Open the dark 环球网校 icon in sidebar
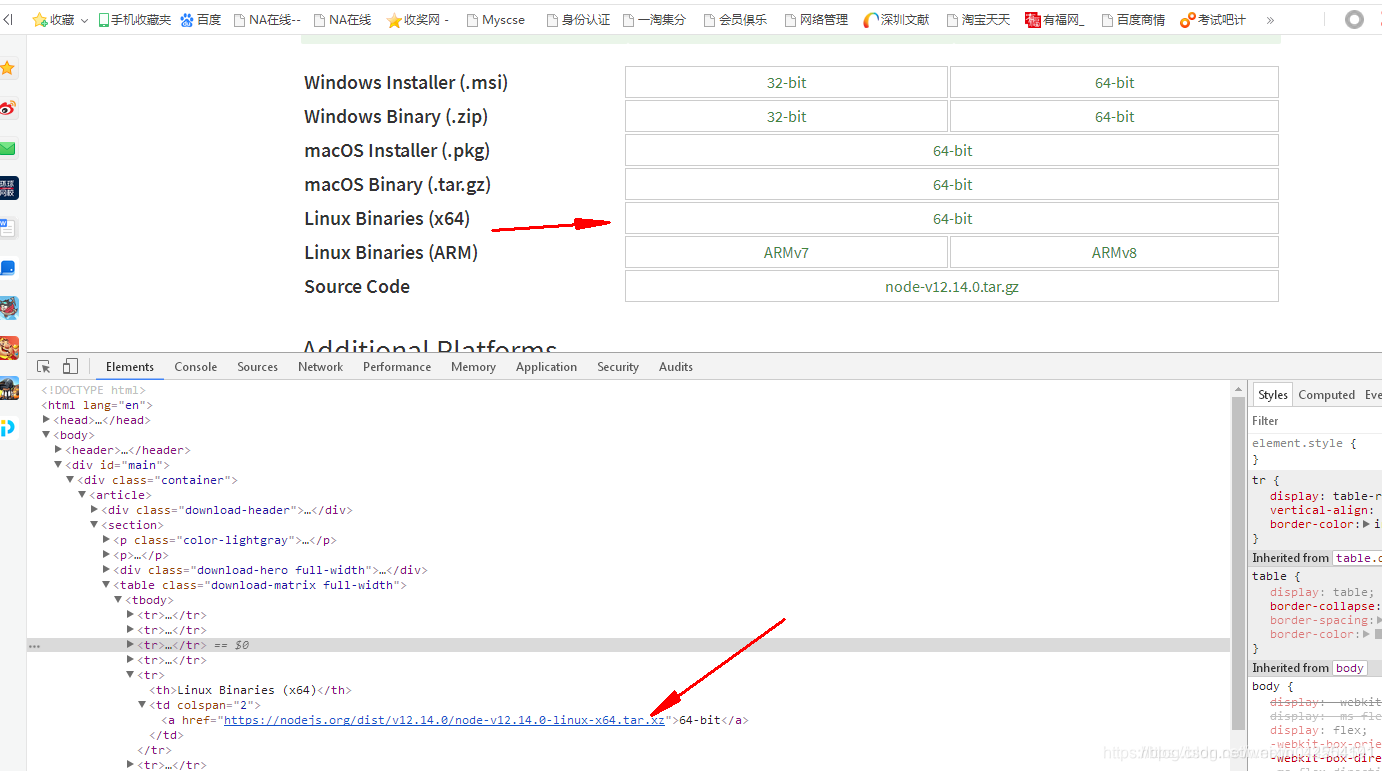The height and width of the screenshot is (771, 1382). [8, 188]
